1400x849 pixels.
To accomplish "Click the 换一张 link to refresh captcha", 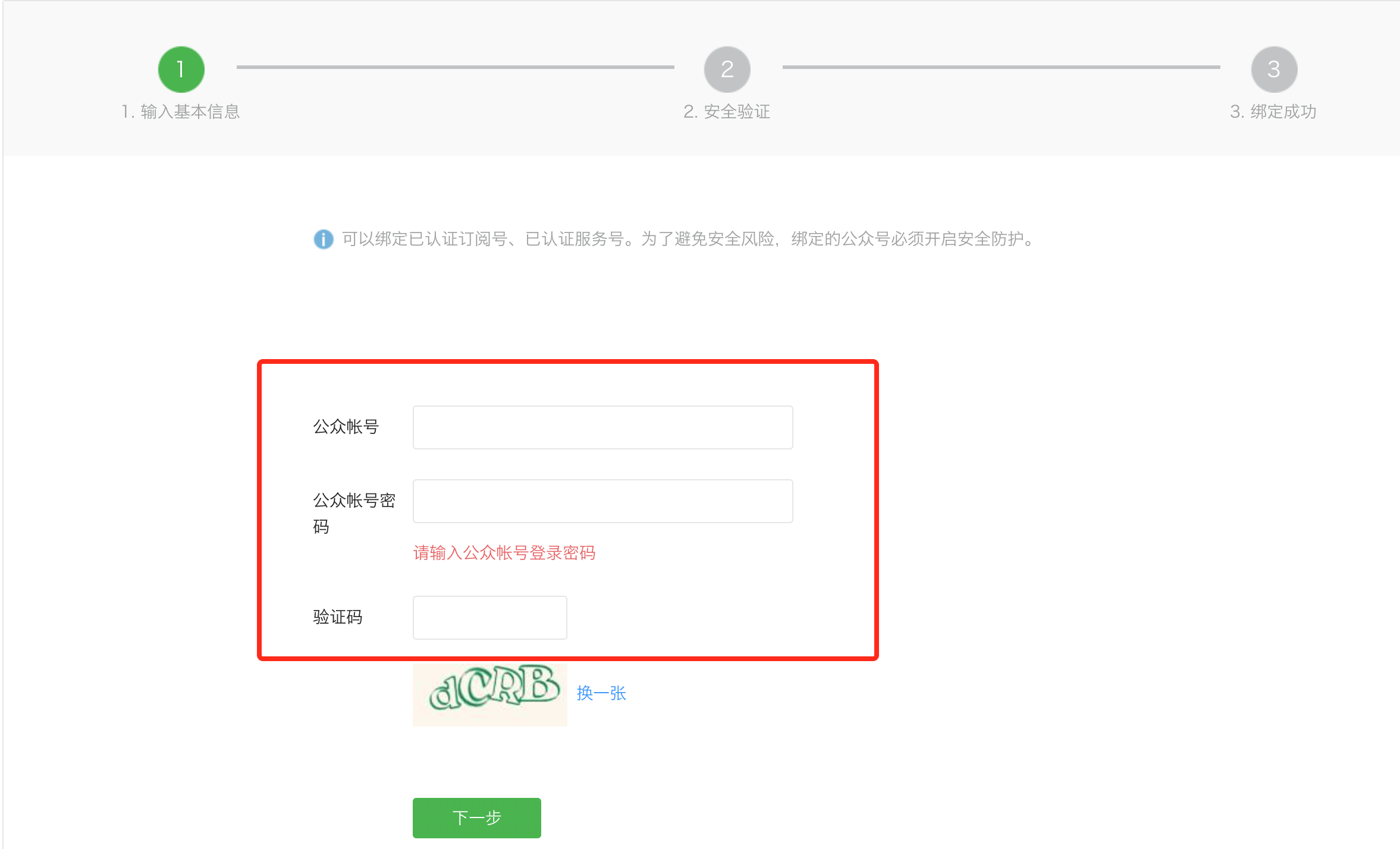I will (601, 693).
